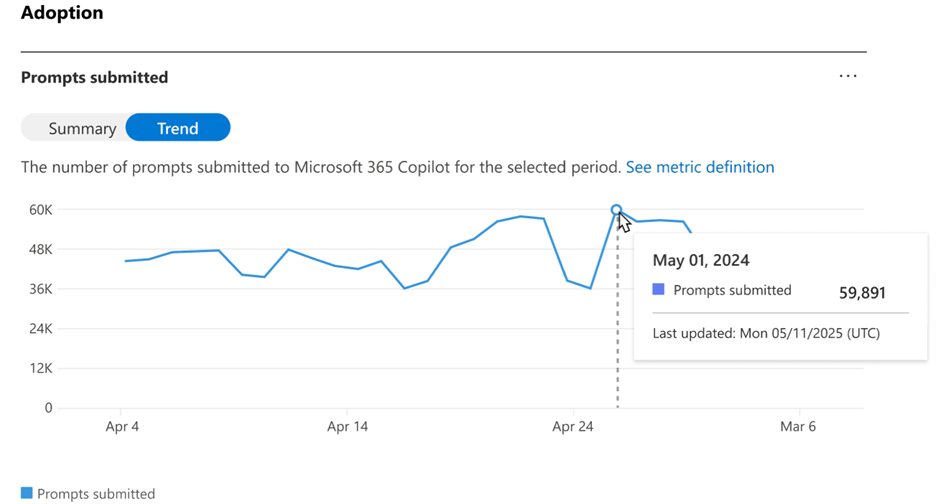Click the Adoption section heading

point(62,14)
